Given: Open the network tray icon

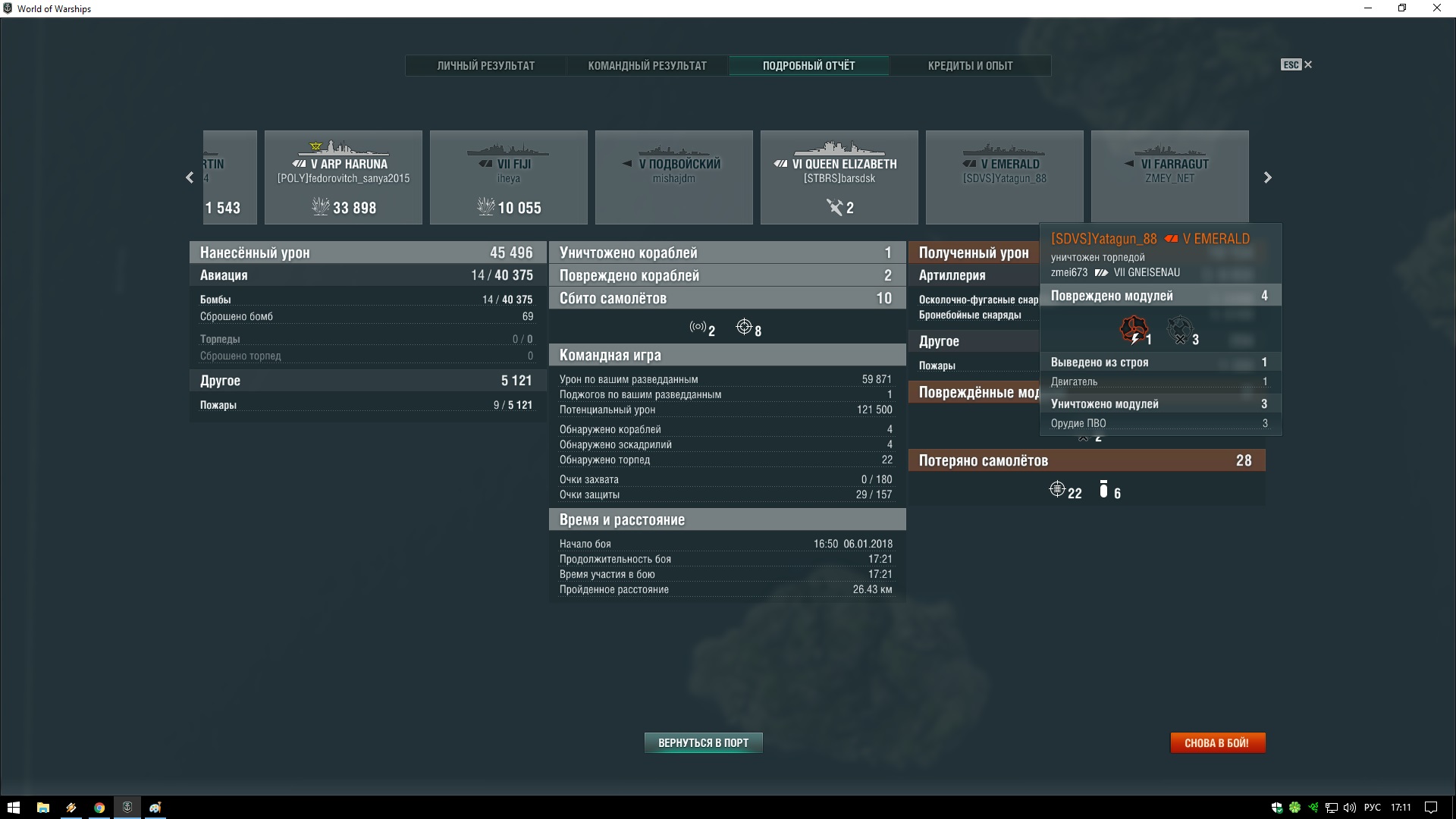Looking at the screenshot, I should point(1332,808).
